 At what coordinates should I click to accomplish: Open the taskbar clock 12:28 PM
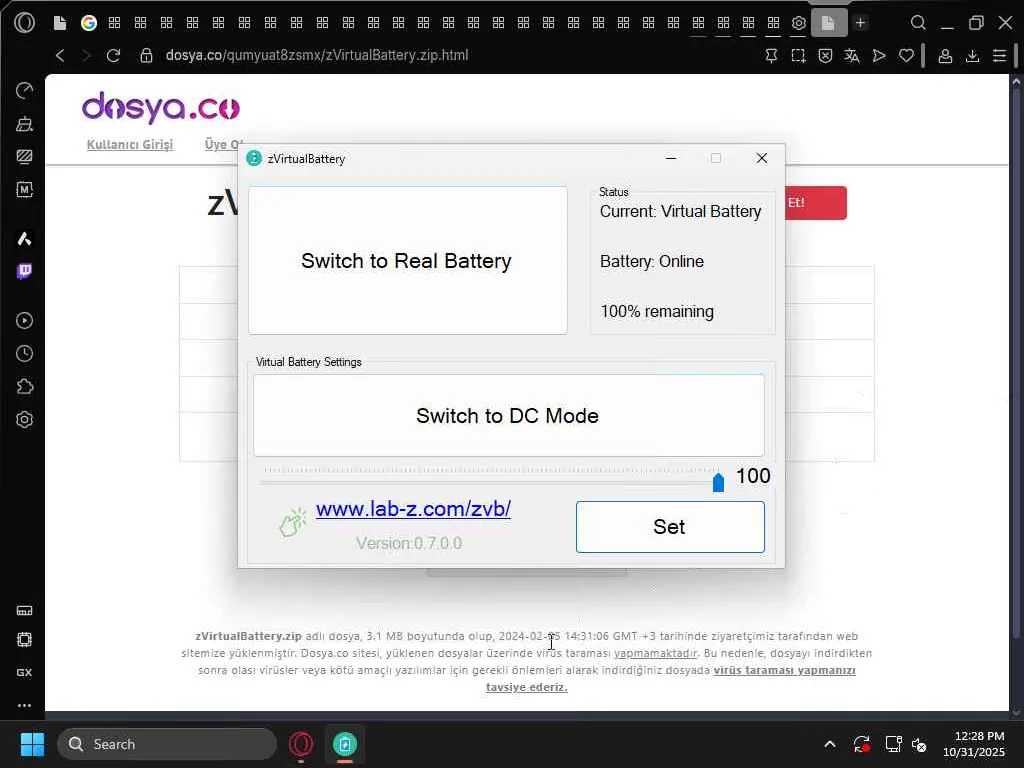(974, 744)
